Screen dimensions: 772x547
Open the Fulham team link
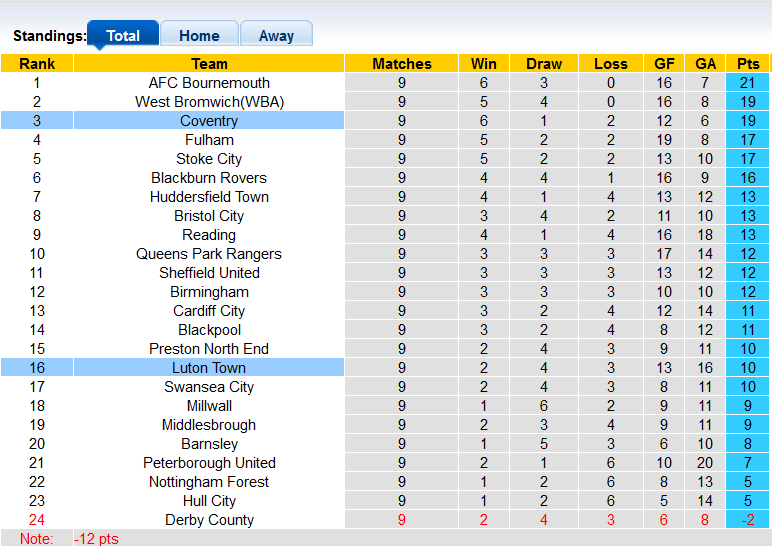[x=209, y=140]
